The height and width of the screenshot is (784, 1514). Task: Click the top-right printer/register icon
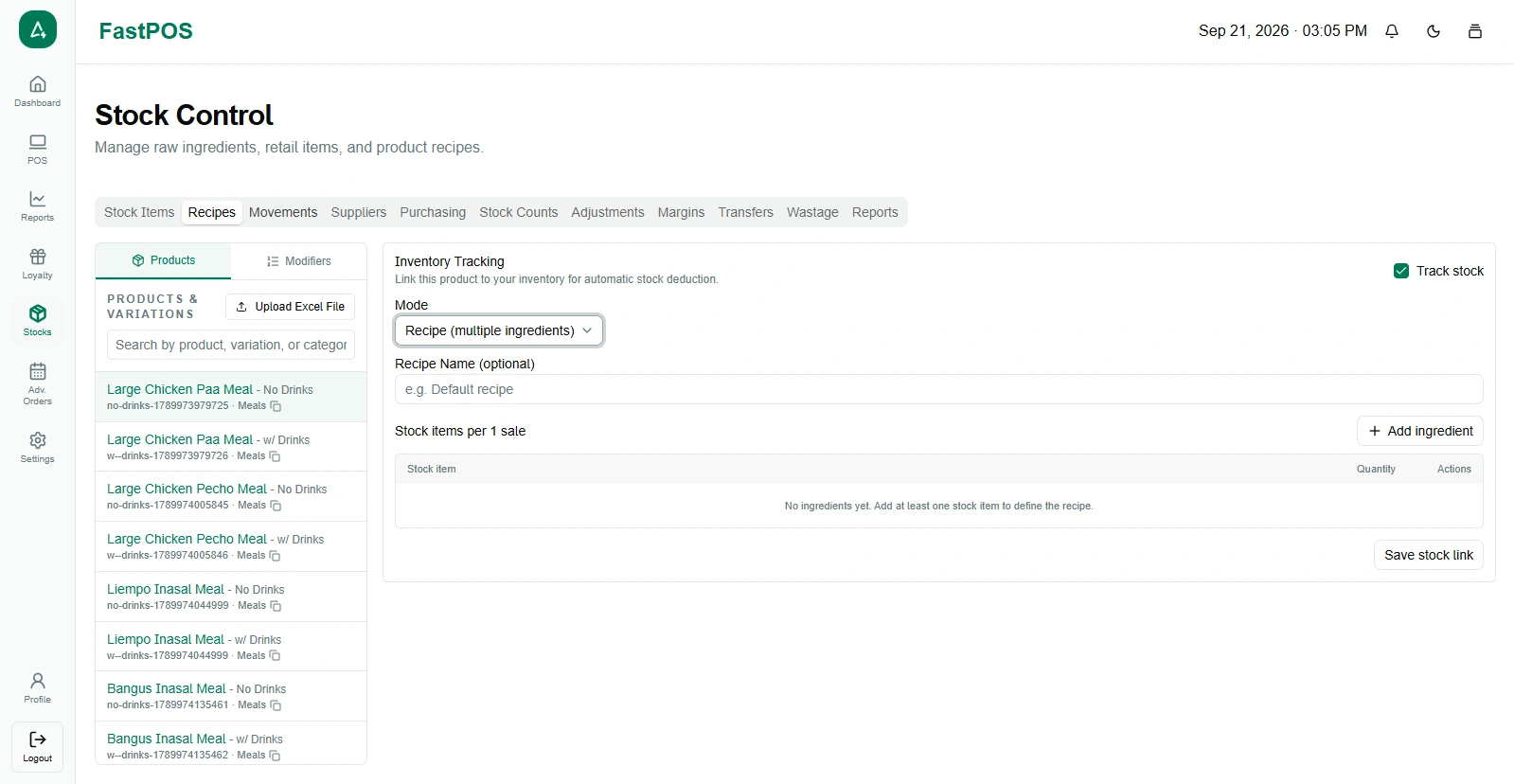[1475, 31]
